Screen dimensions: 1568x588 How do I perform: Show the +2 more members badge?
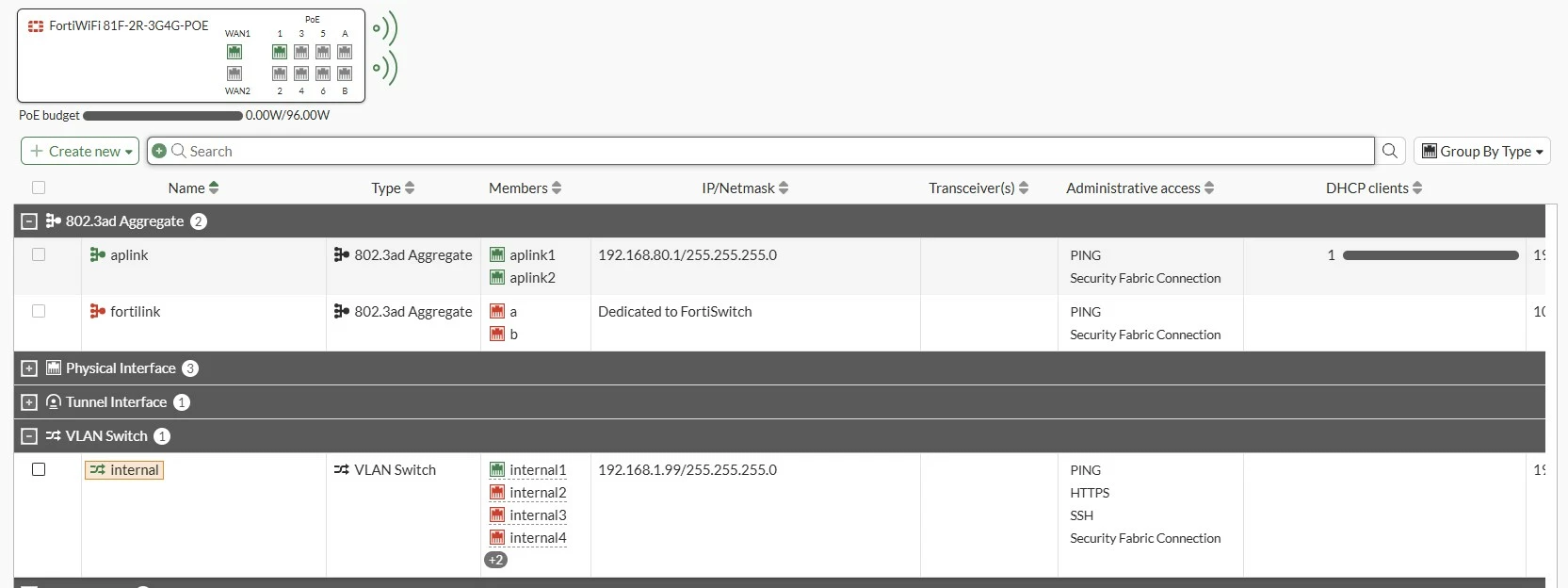(496, 560)
